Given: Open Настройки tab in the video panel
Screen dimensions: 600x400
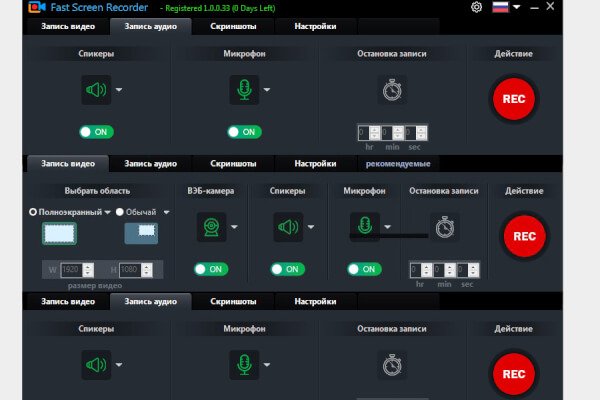Looking at the screenshot, I should 315,164.
